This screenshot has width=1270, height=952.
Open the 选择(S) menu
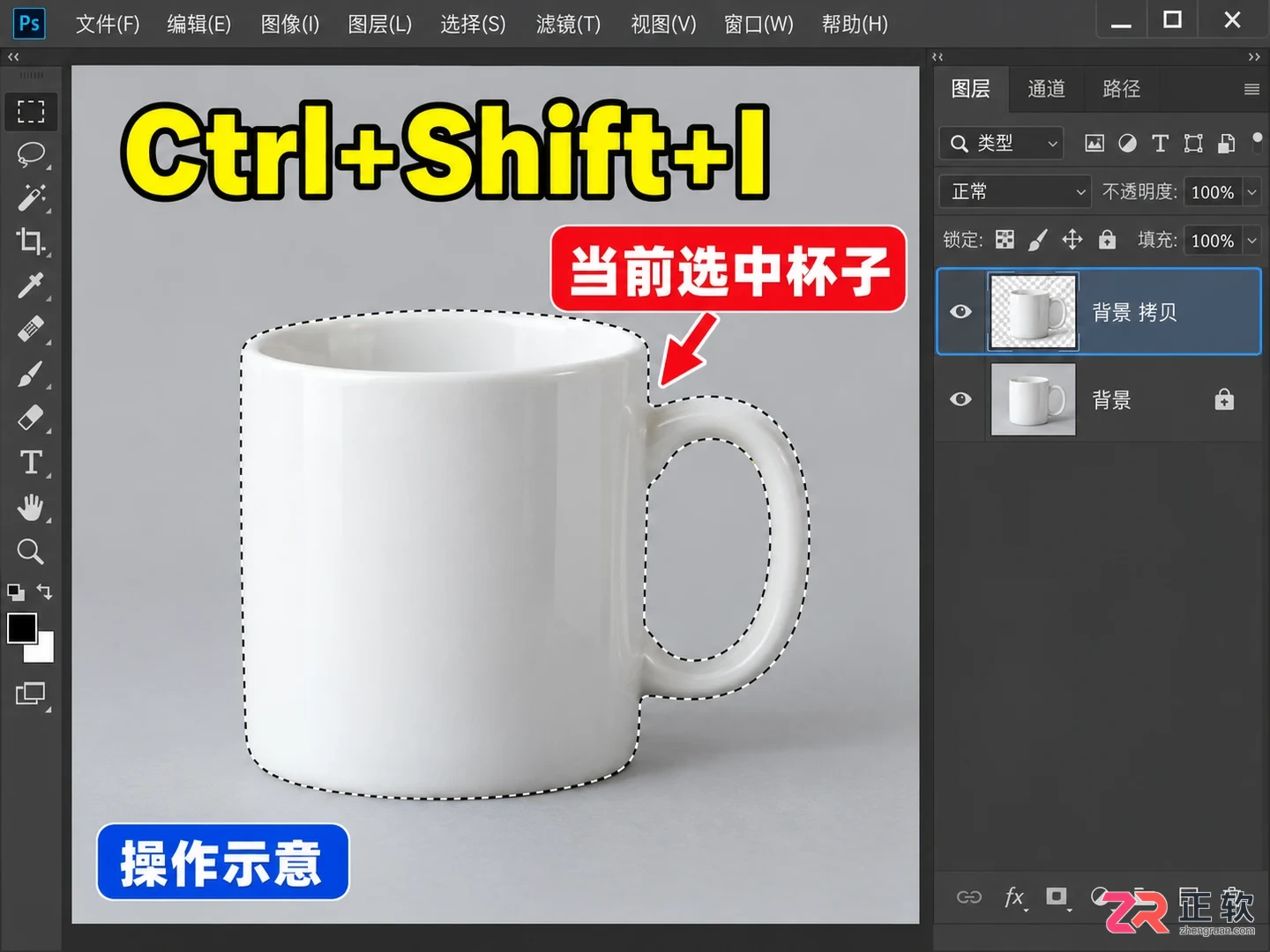(x=474, y=24)
